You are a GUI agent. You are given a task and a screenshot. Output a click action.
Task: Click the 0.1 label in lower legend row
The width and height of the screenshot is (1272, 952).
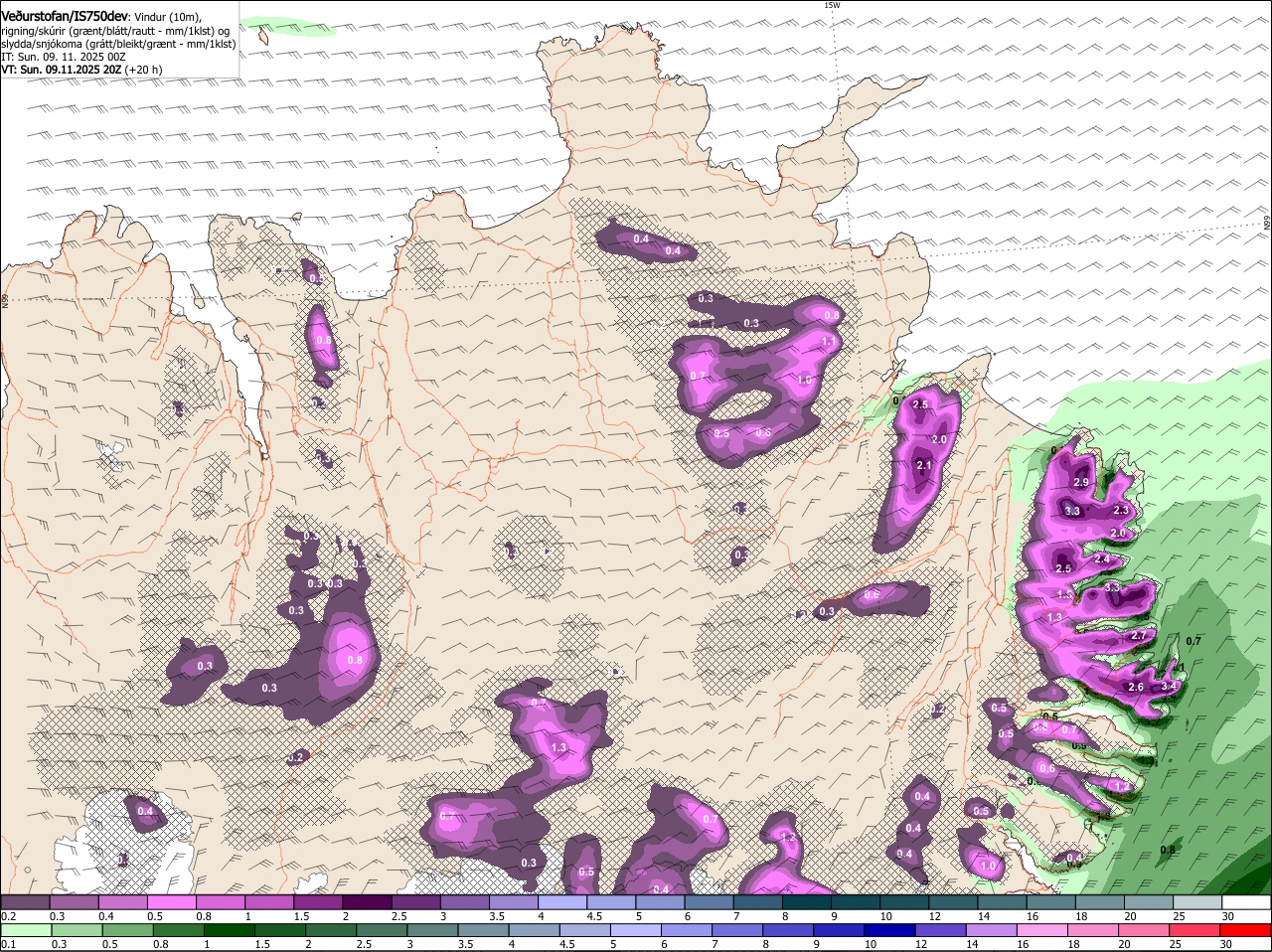8,944
